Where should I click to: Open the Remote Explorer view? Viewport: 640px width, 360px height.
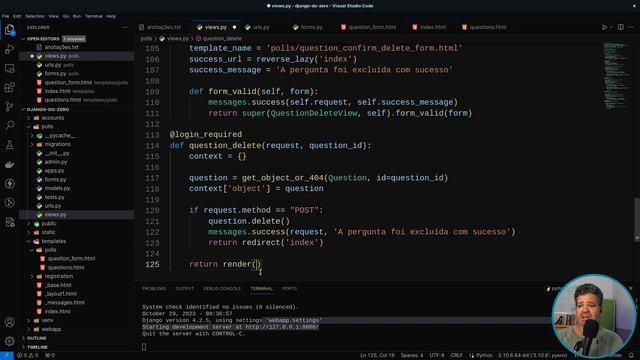coord(9,68)
